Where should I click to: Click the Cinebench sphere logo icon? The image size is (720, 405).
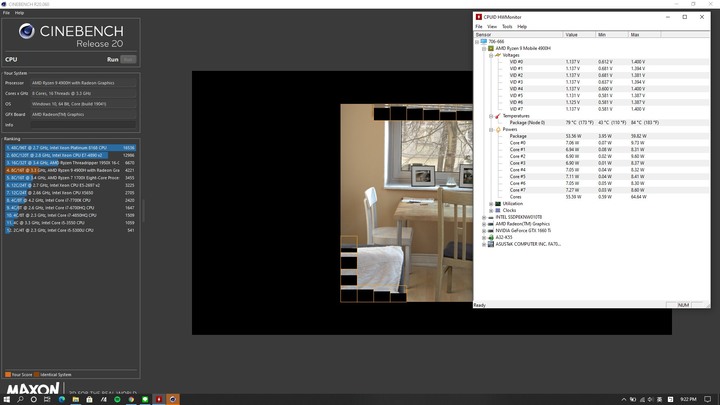click(x=26, y=31)
